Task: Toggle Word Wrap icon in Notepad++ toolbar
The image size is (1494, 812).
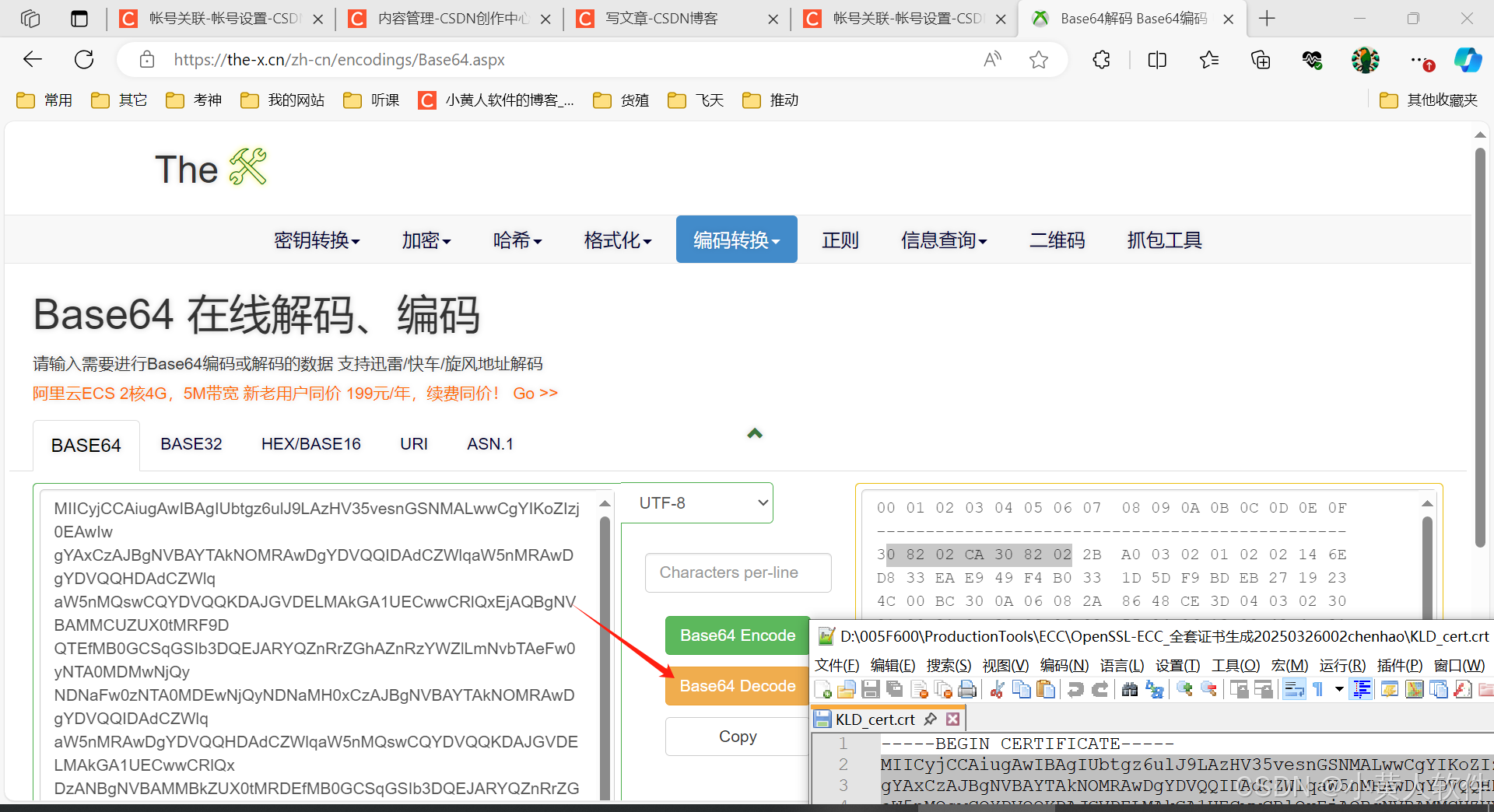Action: (1294, 689)
